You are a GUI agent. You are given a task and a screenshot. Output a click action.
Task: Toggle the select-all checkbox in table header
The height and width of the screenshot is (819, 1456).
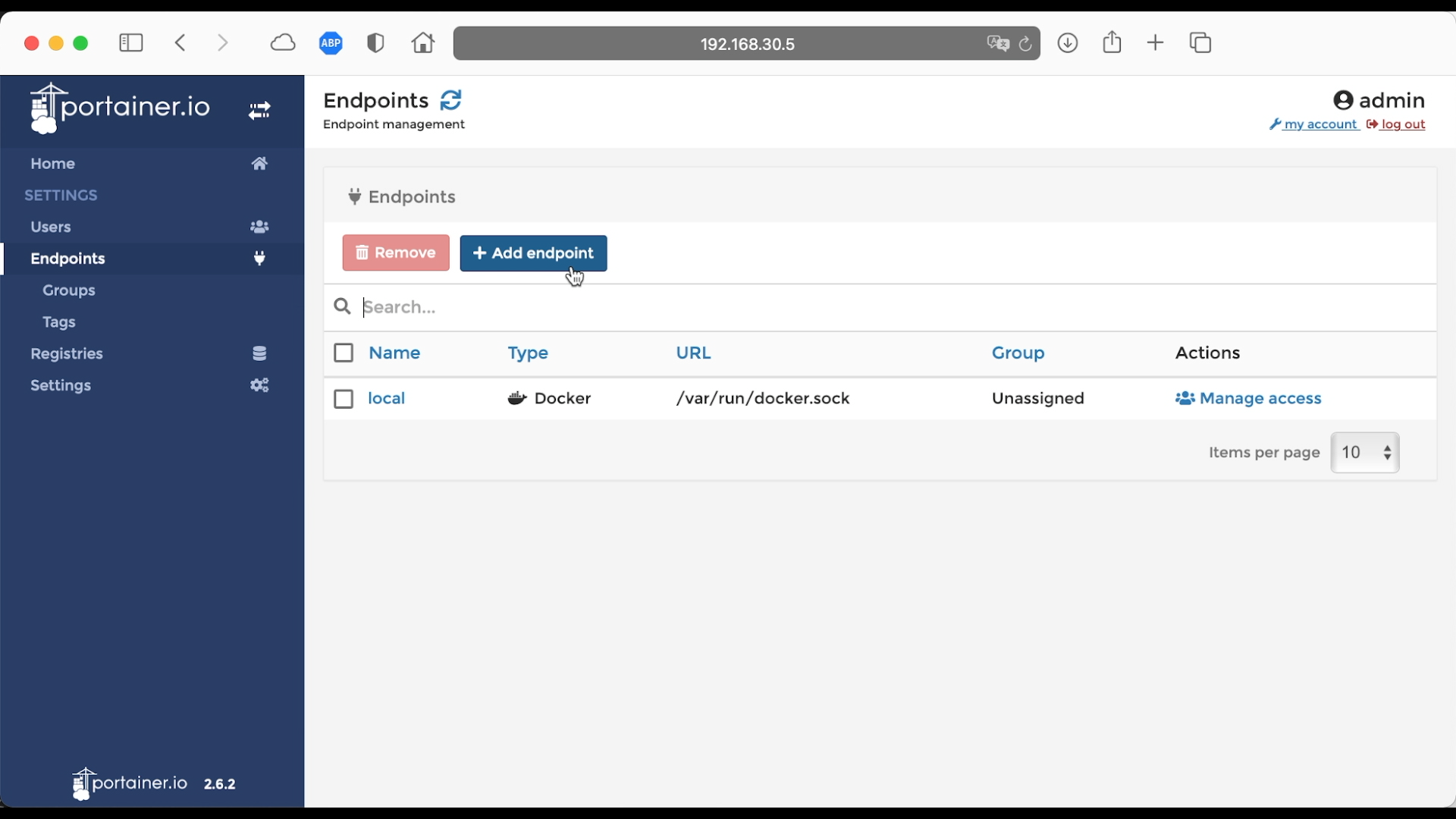(344, 353)
